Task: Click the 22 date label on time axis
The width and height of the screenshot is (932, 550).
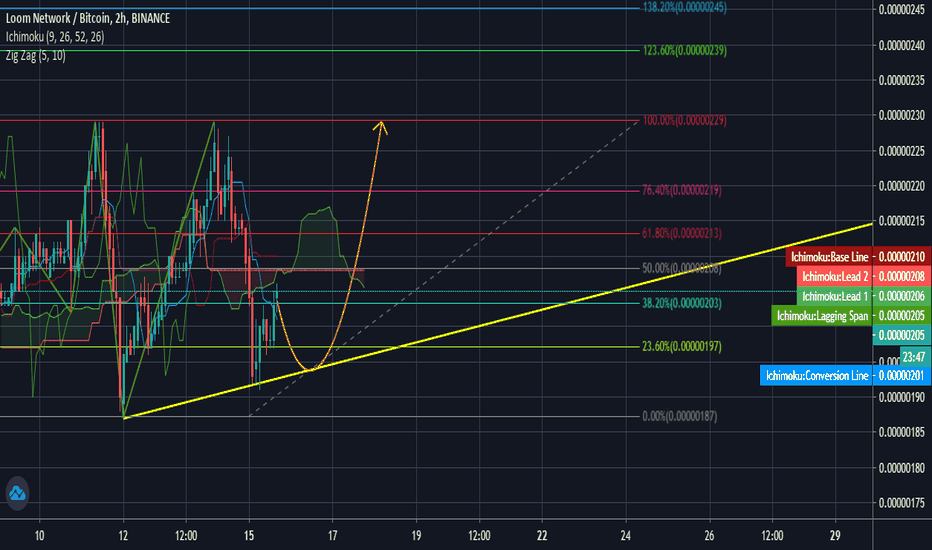Action: (x=541, y=536)
